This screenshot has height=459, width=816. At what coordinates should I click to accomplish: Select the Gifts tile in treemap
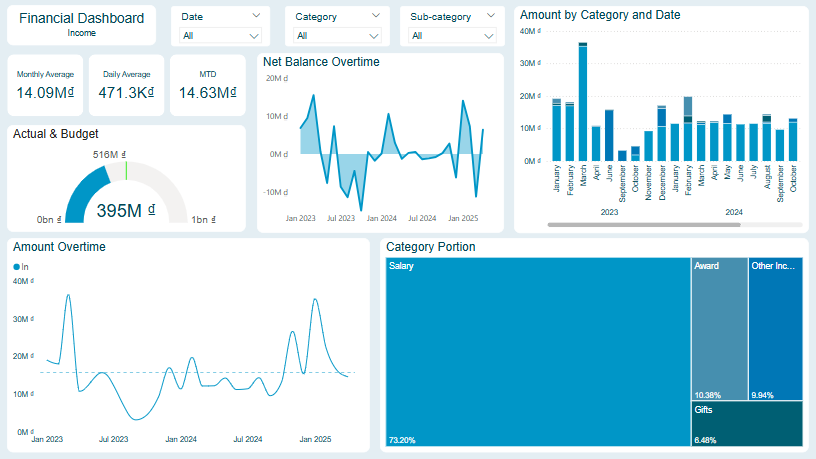pyautogui.click(x=746, y=424)
